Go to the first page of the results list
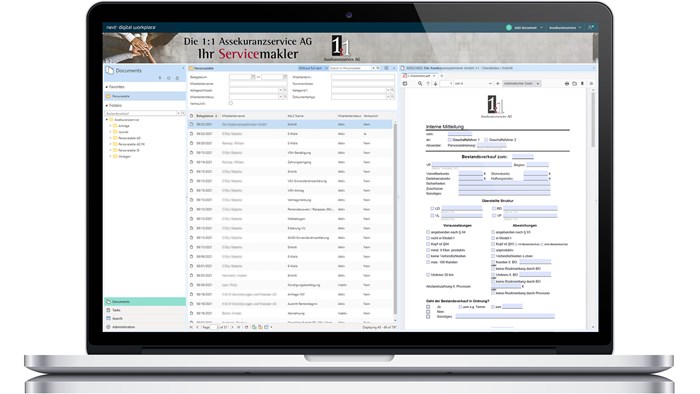 pyautogui.click(x=191, y=327)
